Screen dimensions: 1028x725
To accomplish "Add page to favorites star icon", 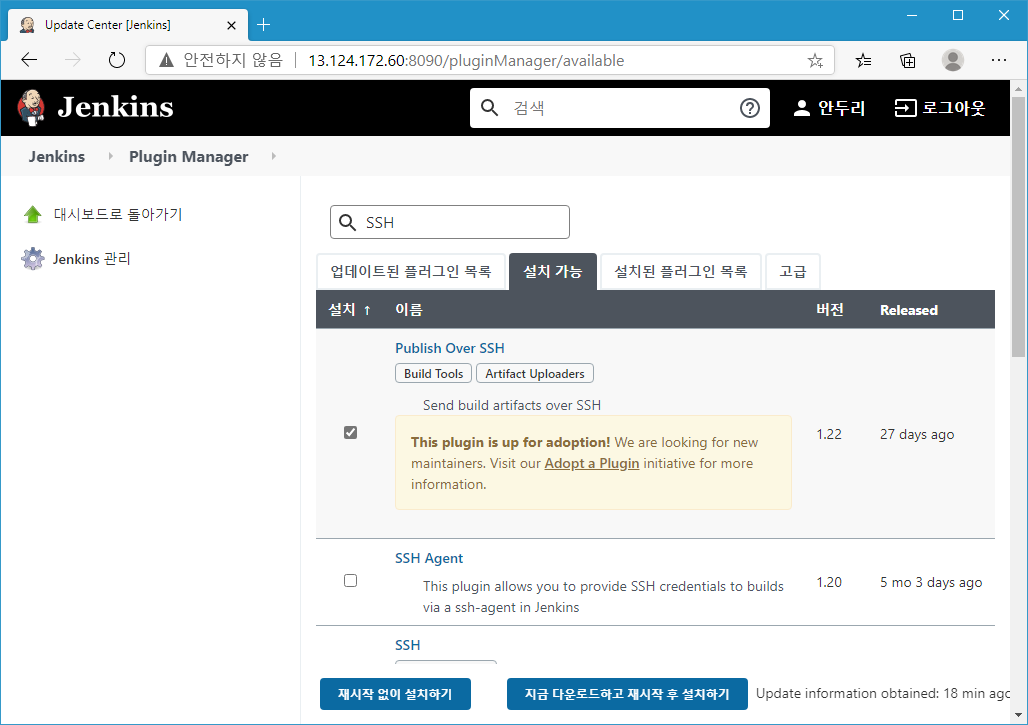I will tap(815, 61).
